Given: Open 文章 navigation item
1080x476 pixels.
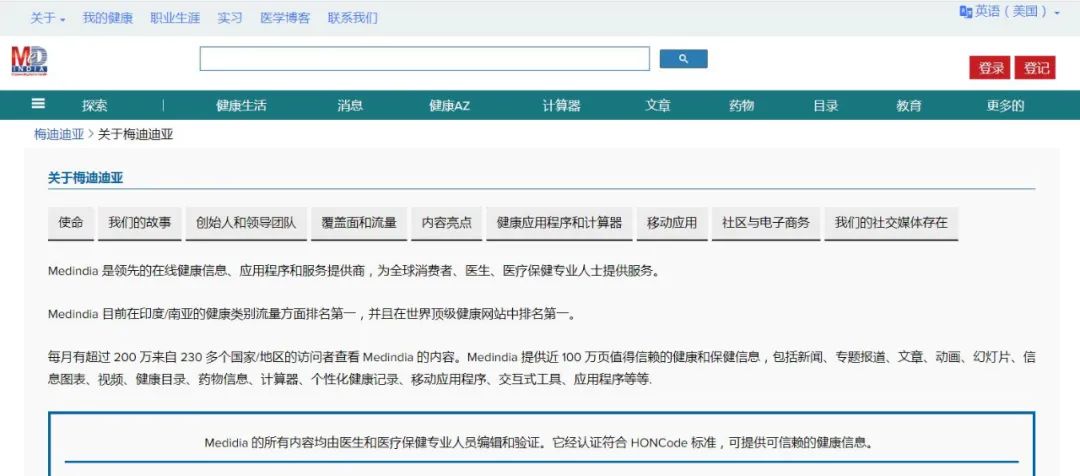Looking at the screenshot, I should tap(658, 106).
